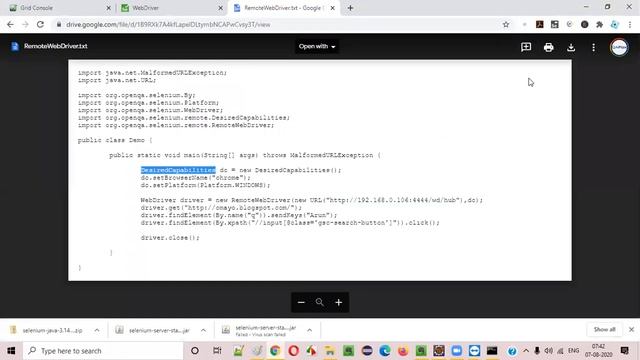Open the Windows Start menu
The height and width of the screenshot is (360, 640).
coord(11,351)
